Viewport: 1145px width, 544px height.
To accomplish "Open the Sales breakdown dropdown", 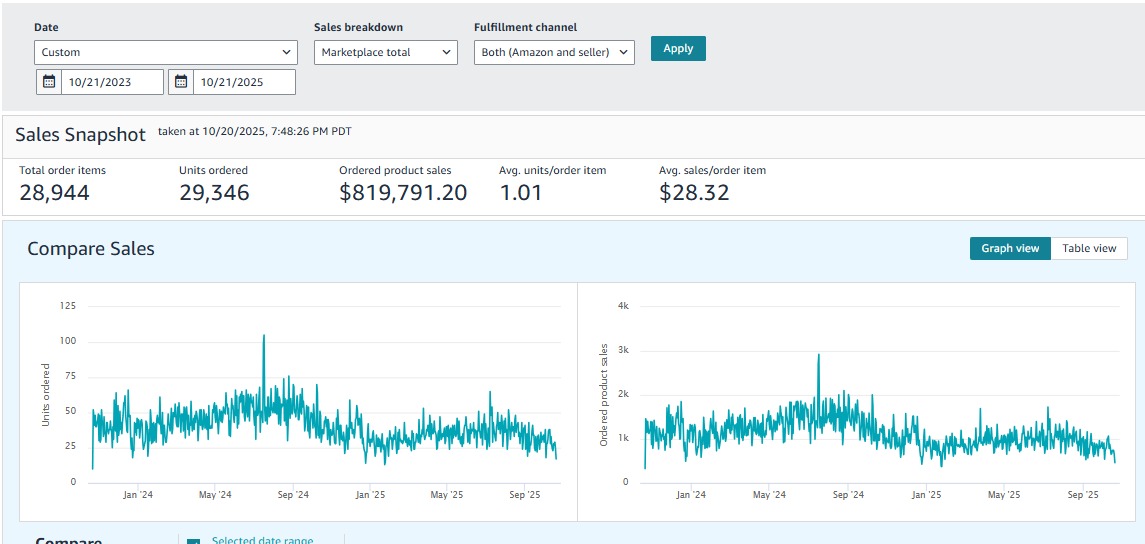I will tap(385, 52).
